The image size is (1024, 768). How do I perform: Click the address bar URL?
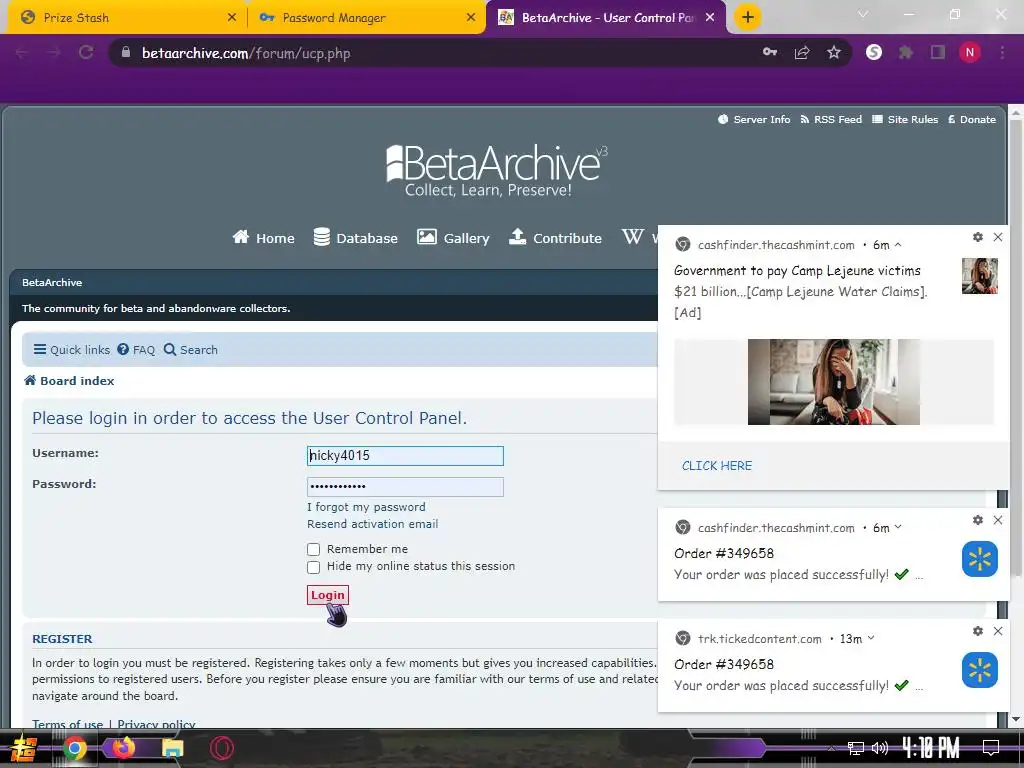pyautogui.click(x=246, y=53)
